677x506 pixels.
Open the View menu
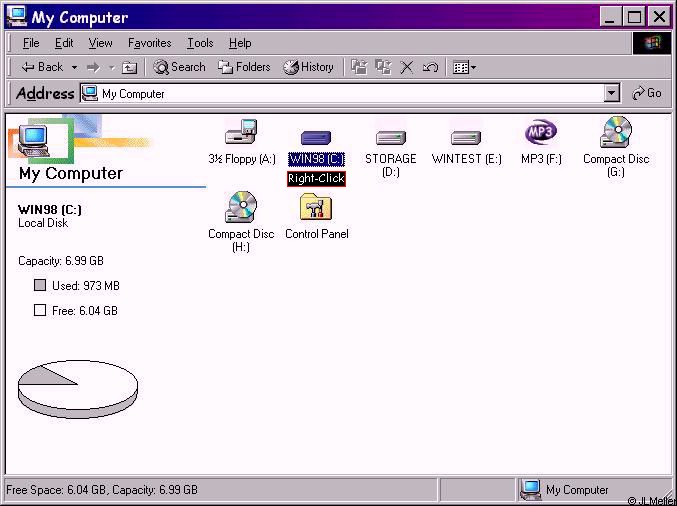coord(100,43)
